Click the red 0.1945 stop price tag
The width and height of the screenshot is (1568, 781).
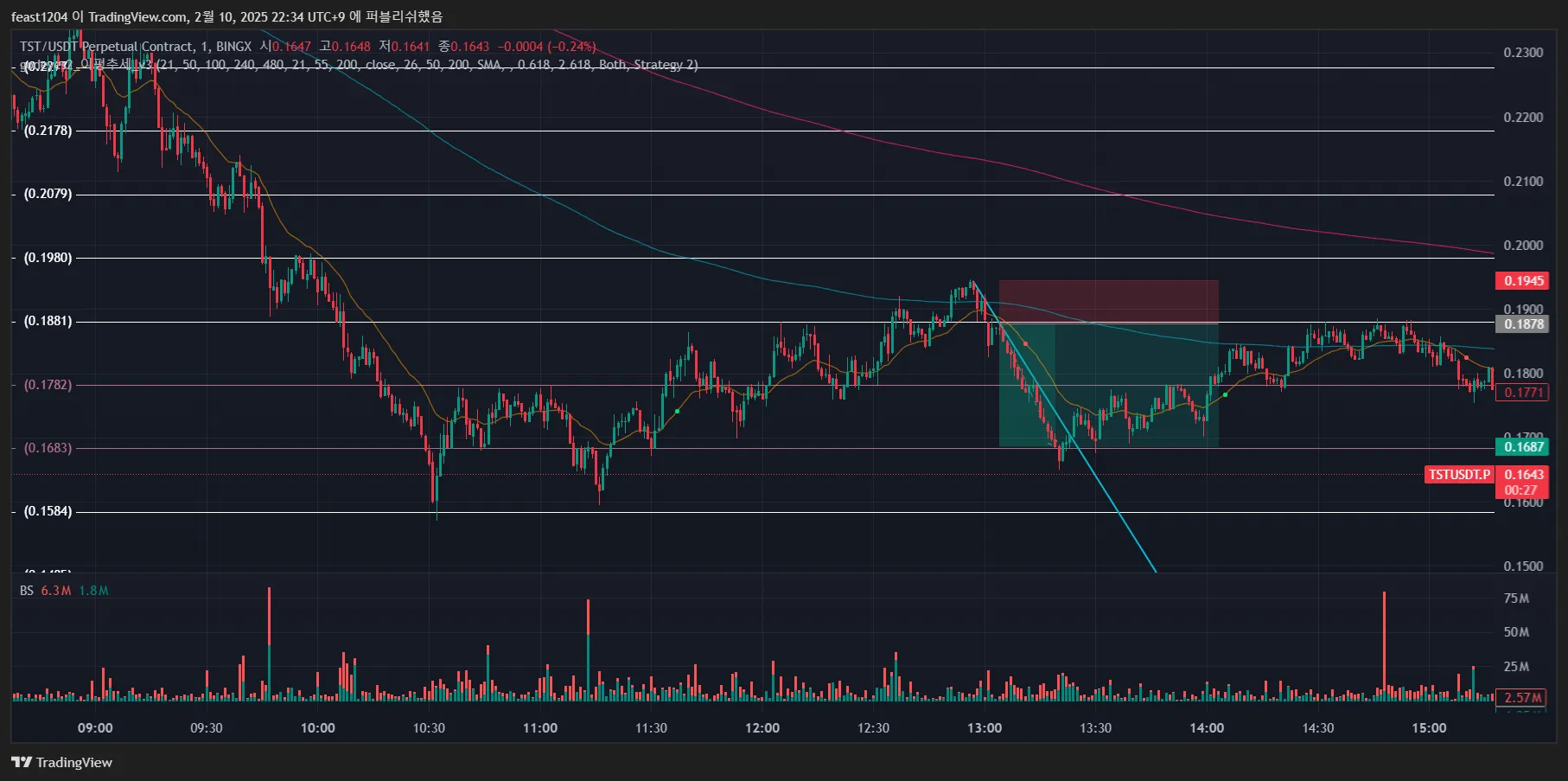pyautogui.click(x=1522, y=281)
